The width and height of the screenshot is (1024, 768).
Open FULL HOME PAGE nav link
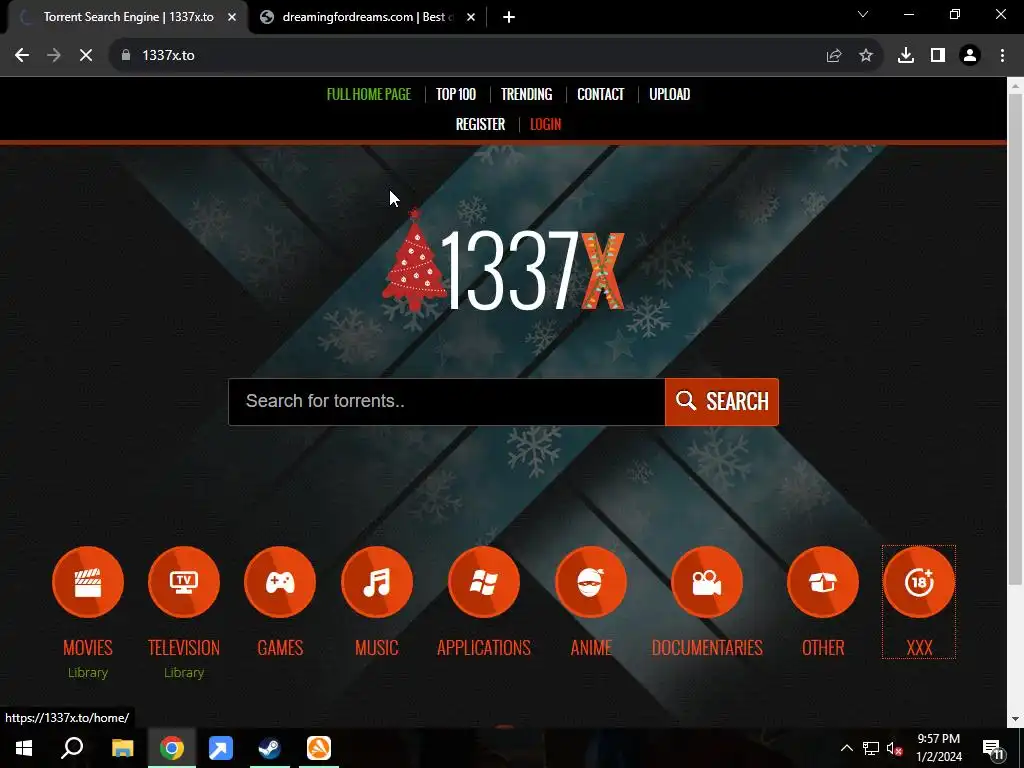click(369, 94)
